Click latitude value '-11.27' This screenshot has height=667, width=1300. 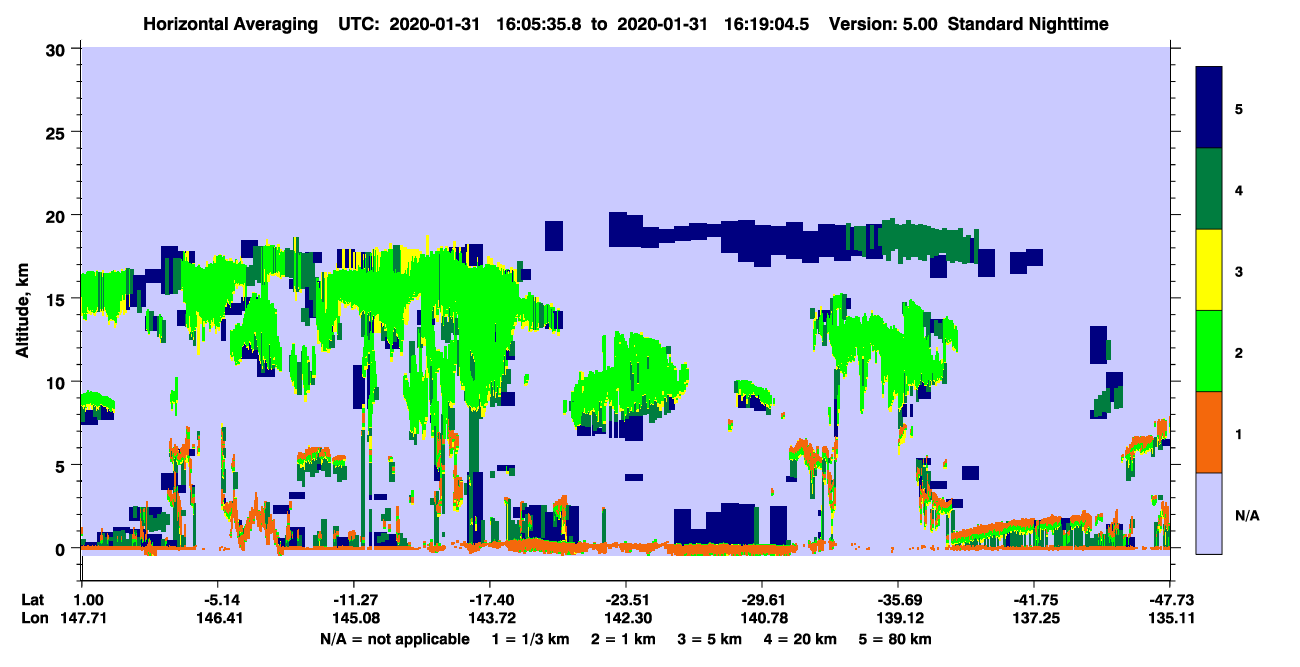point(354,600)
